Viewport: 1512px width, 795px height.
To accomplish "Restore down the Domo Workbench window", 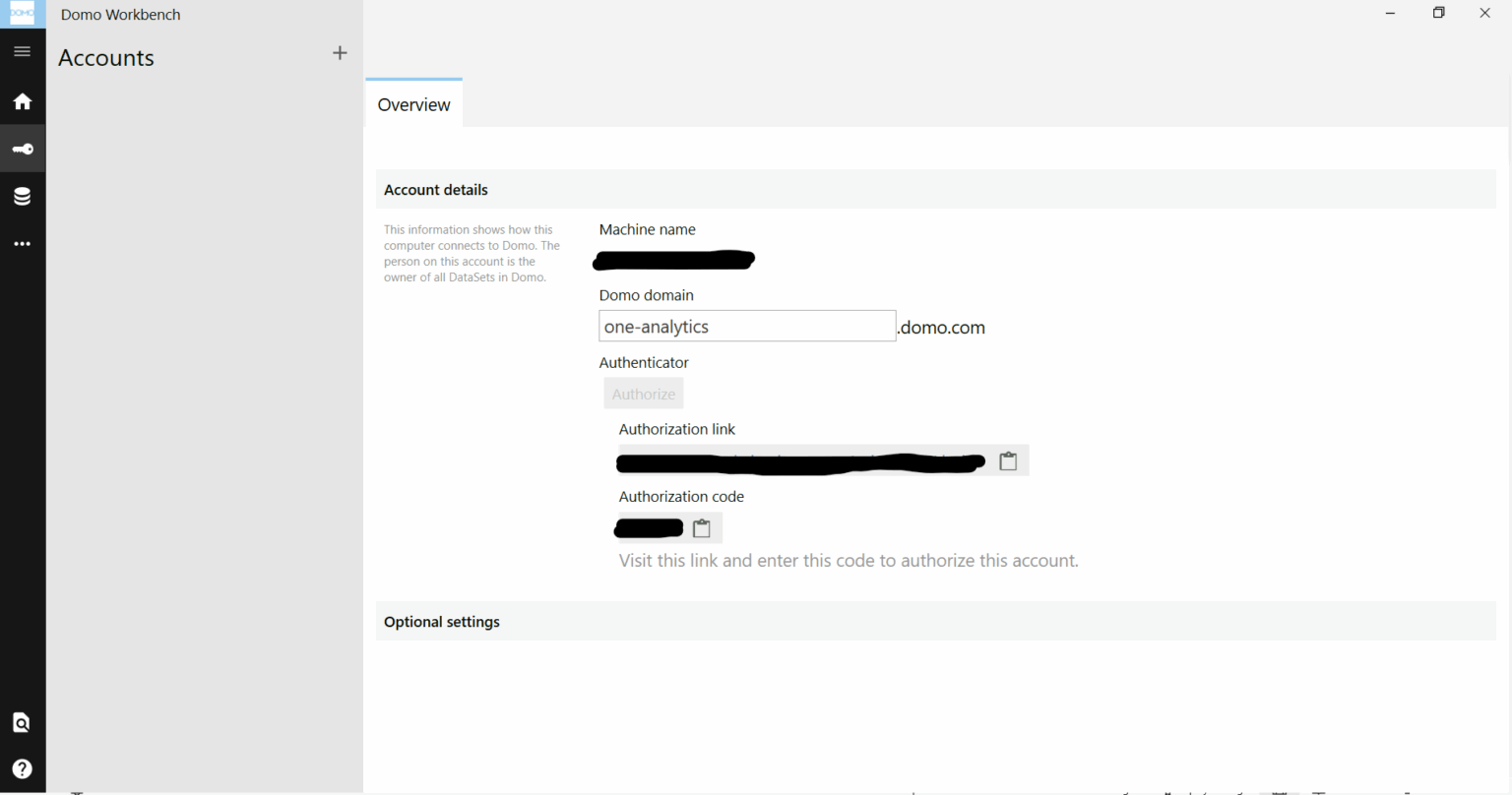I will click(x=1438, y=13).
